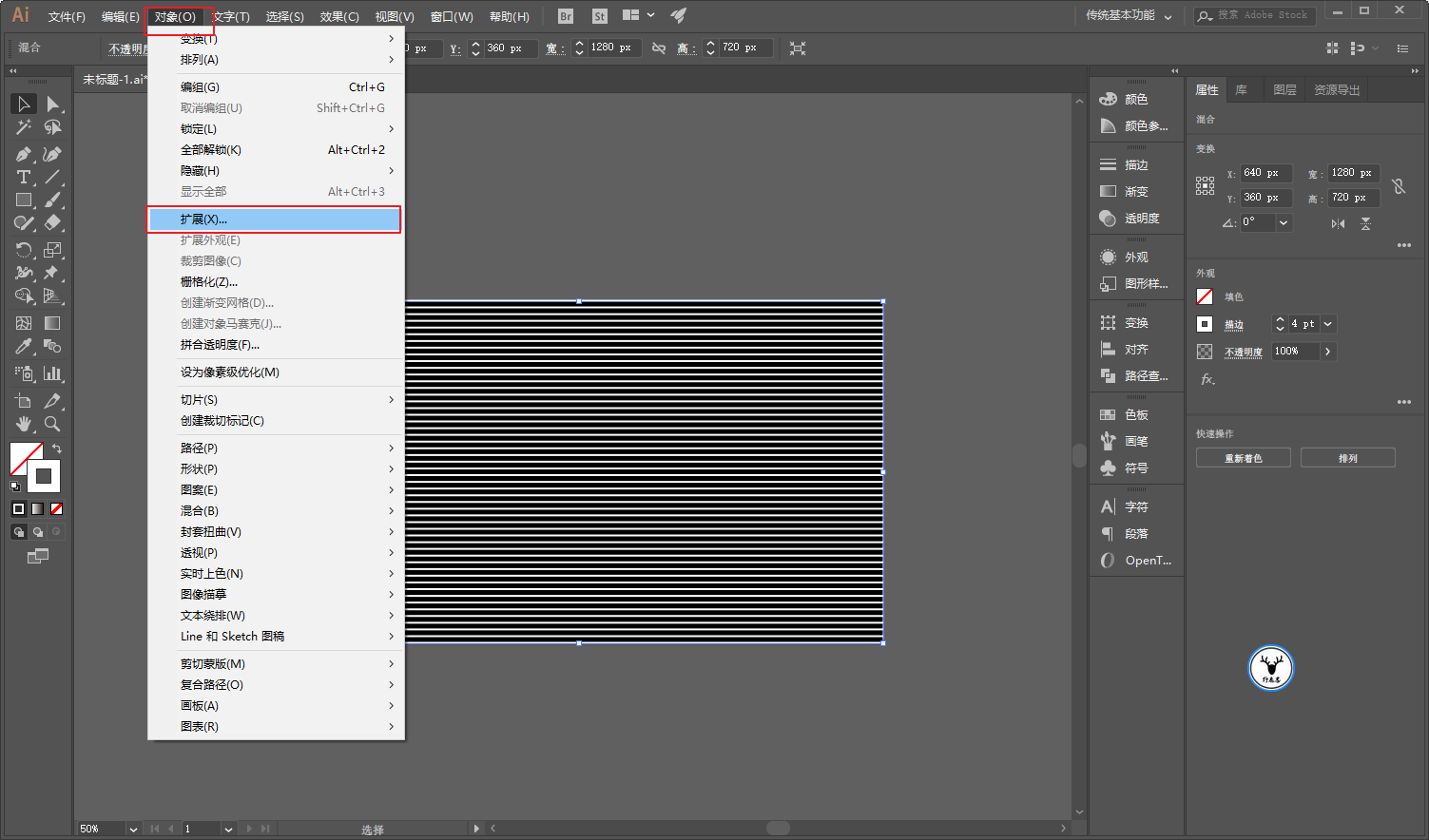This screenshot has width=1429, height=840.
Task: Select the Selection (black arrow) tool
Action: 24,104
